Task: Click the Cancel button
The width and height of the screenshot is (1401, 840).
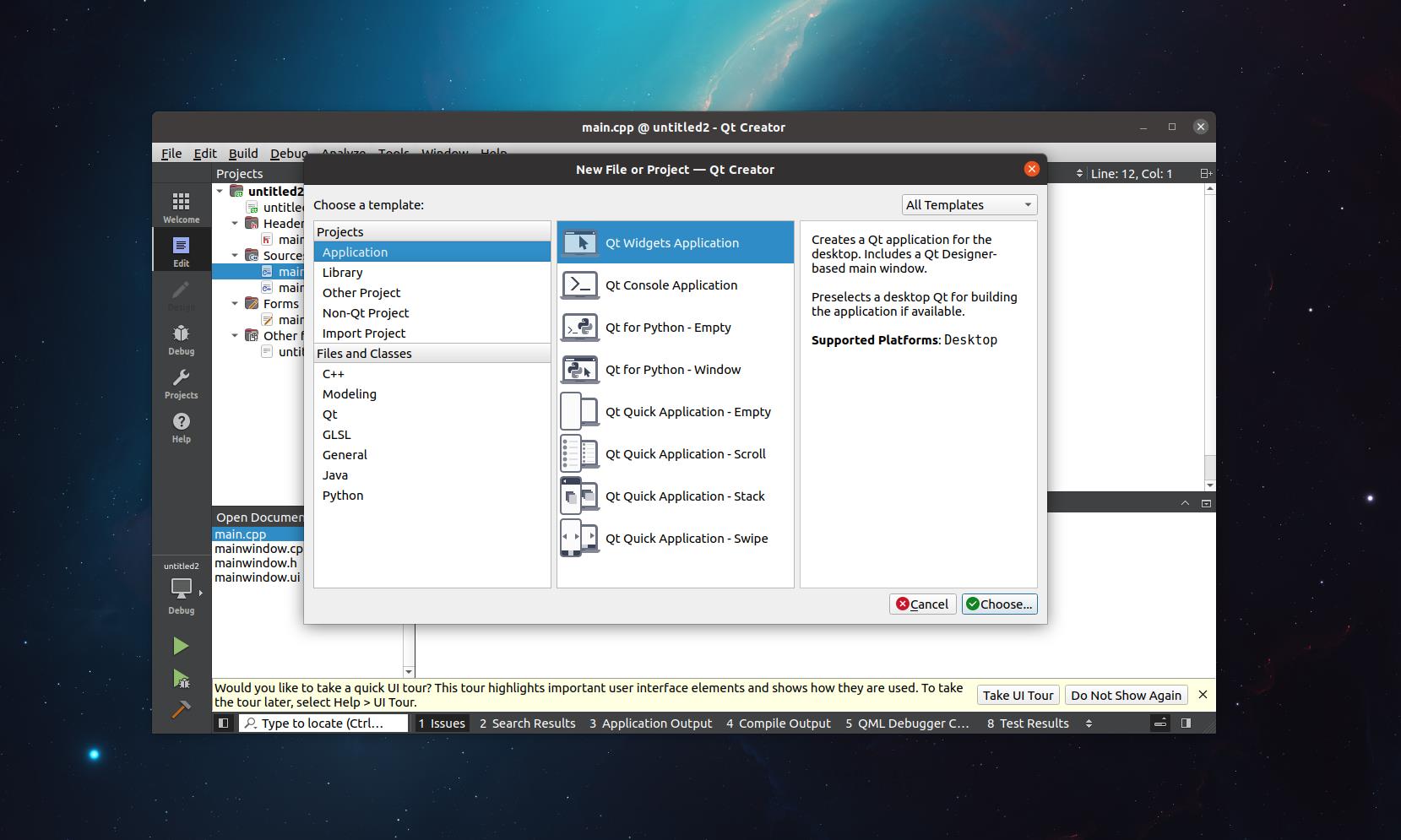Action: (922, 604)
